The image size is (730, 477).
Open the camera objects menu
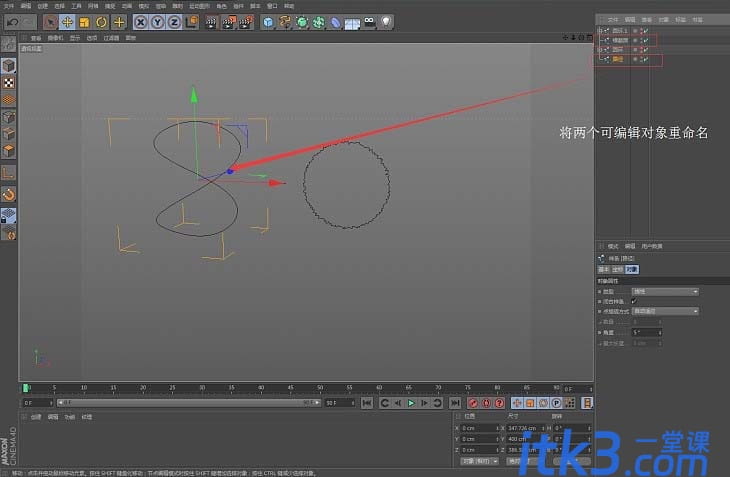[x=369, y=22]
